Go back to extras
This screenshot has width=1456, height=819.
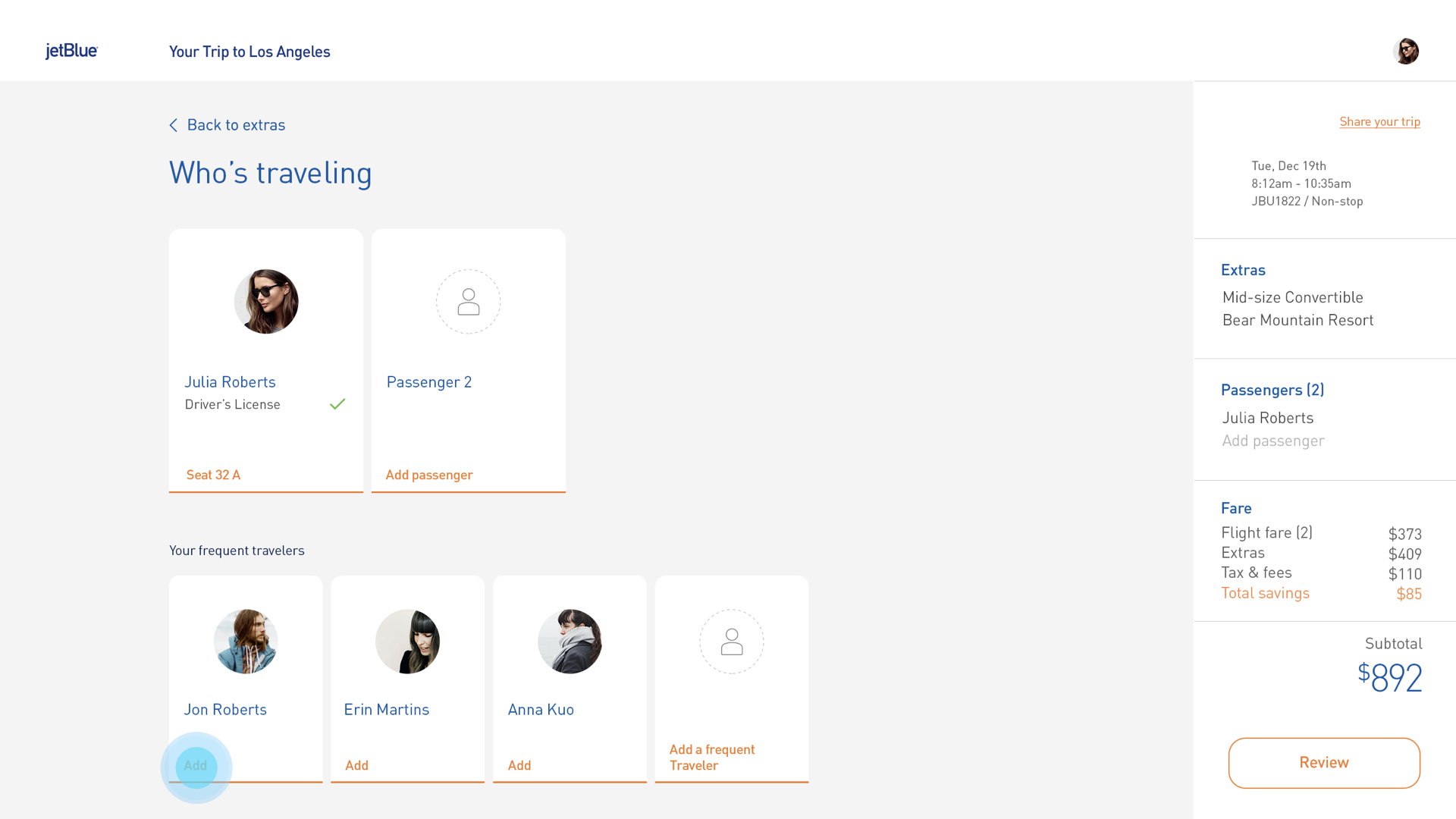236,125
